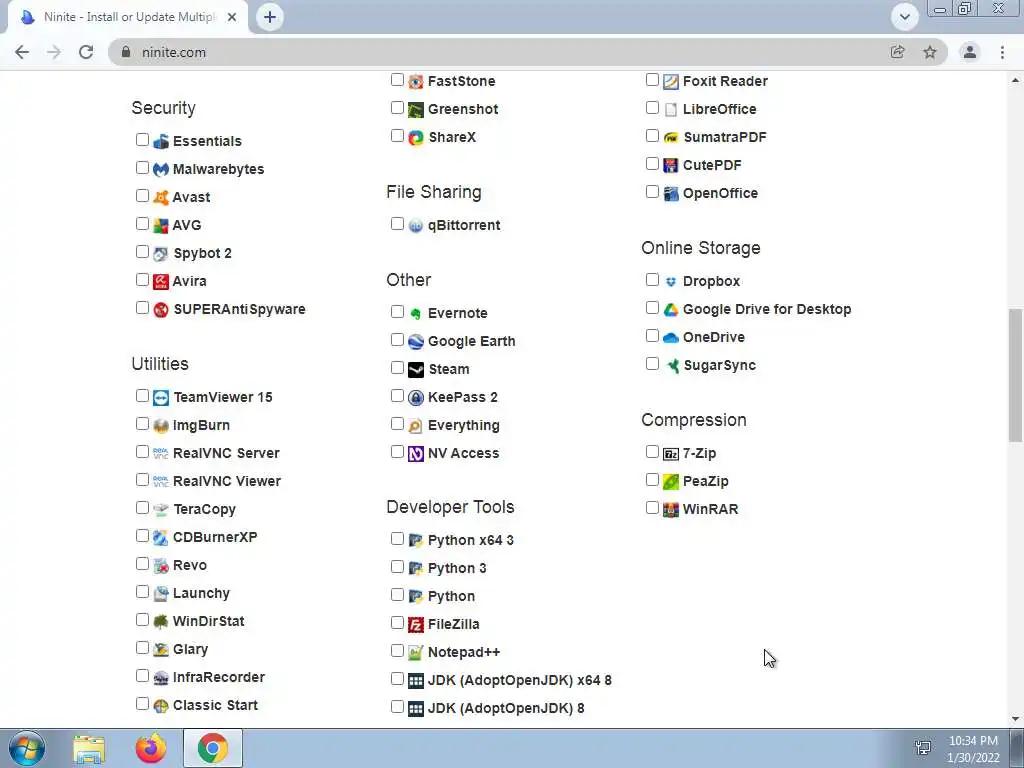The width and height of the screenshot is (1024, 768).
Task: Click the OneDrive cloud icon
Action: [x=671, y=338]
